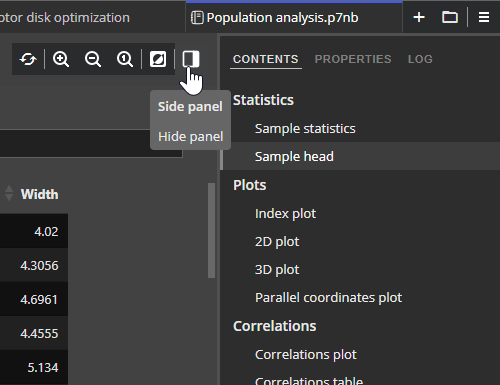The image size is (500, 385).
Task: Select the cell with value 5.134
Action: [34, 367]
